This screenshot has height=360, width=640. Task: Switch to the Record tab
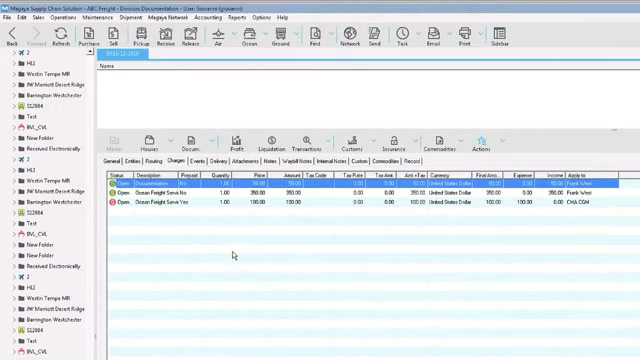pos(412,161)
